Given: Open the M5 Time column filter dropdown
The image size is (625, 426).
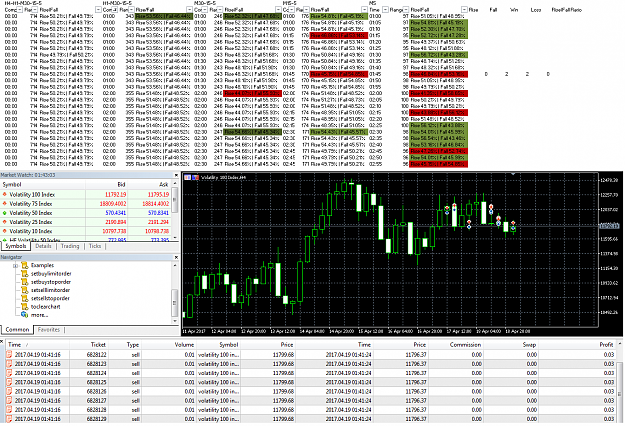Looking at the screenshot, I should [x=385, y=10].
